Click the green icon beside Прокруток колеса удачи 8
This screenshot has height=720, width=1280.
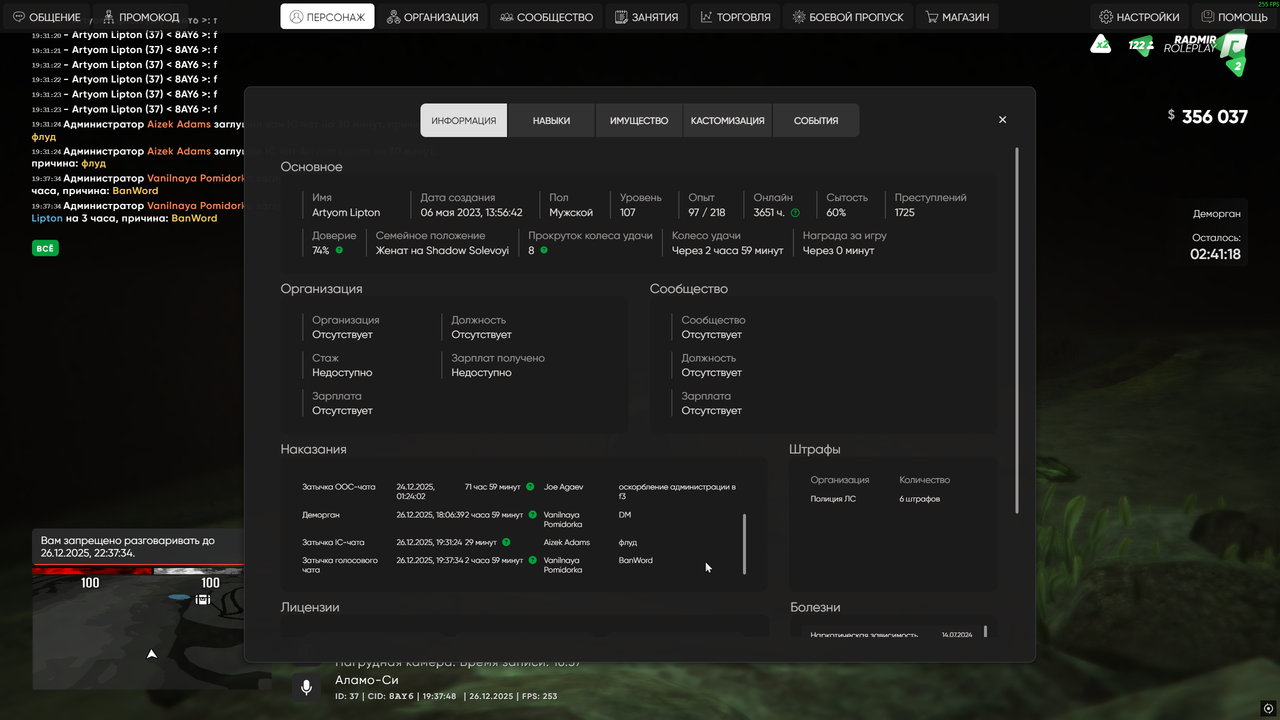coord(544,250)
